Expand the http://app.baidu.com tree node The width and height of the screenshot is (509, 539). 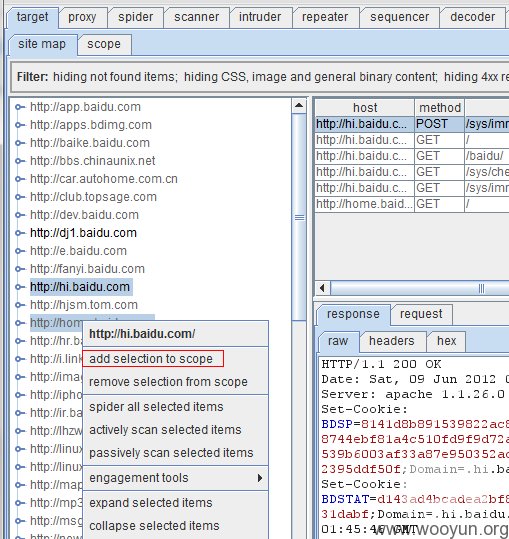[x=20, y=107]
